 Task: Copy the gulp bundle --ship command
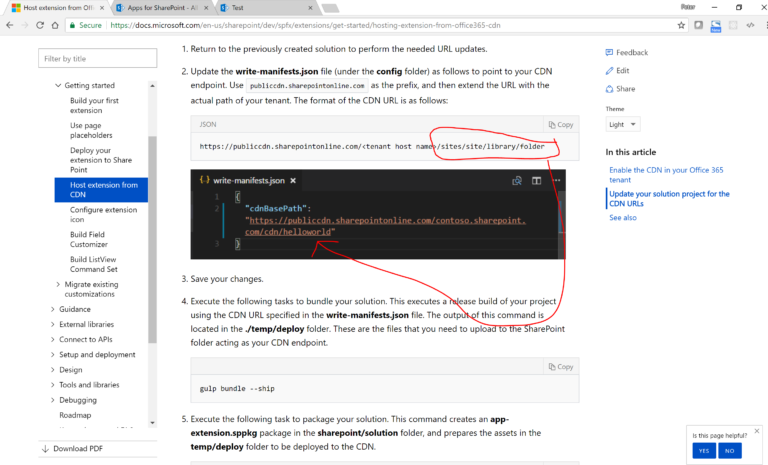click(561, 367)
